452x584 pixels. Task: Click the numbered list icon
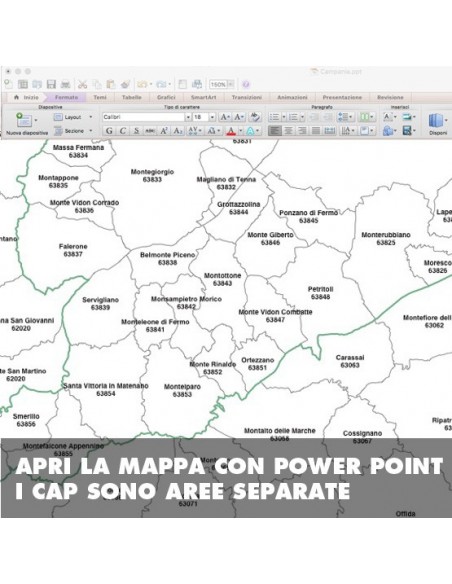click(x=293, y=117)
